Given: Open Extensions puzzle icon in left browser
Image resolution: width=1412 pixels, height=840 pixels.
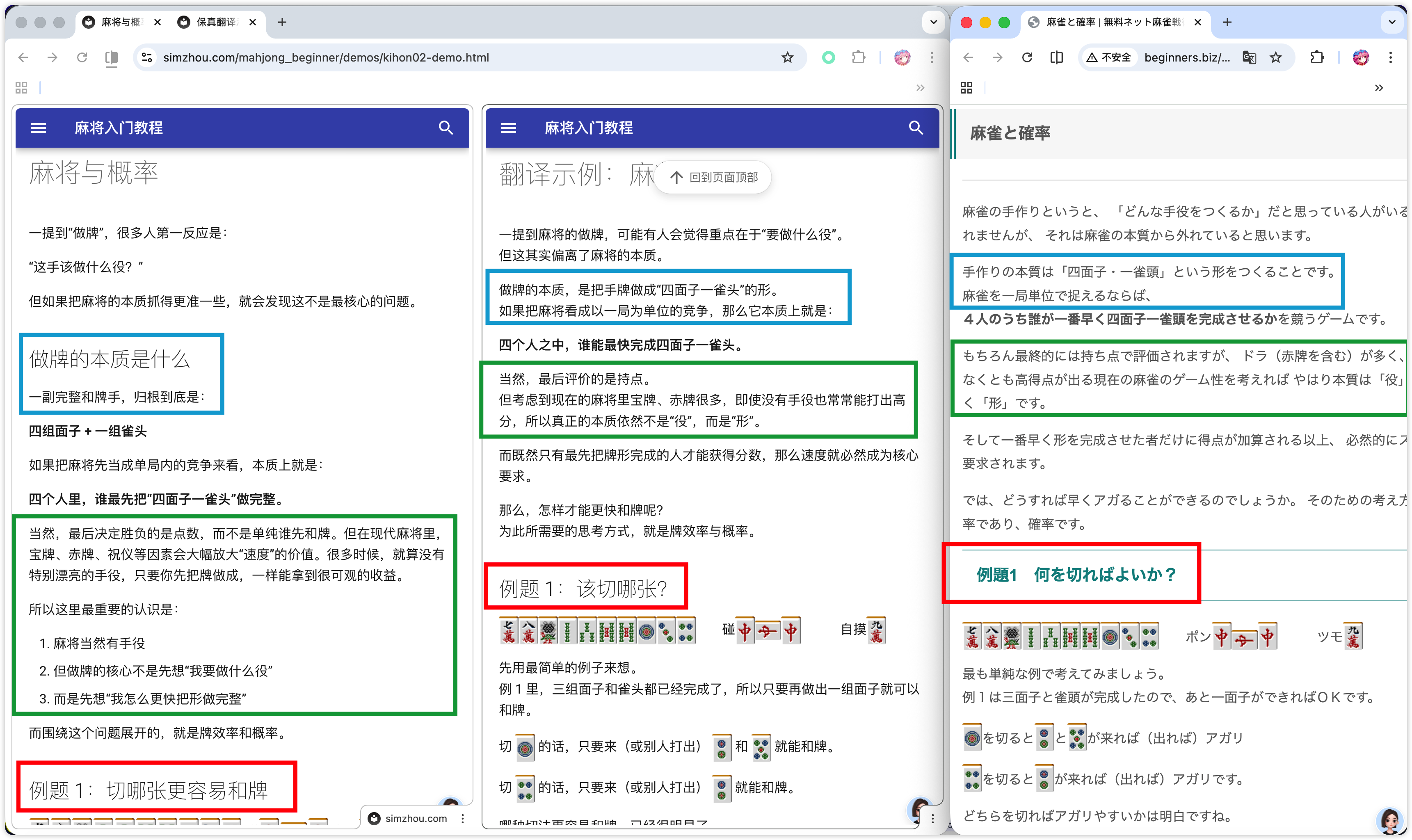Looking at the screenshot, I should (858, 57).
